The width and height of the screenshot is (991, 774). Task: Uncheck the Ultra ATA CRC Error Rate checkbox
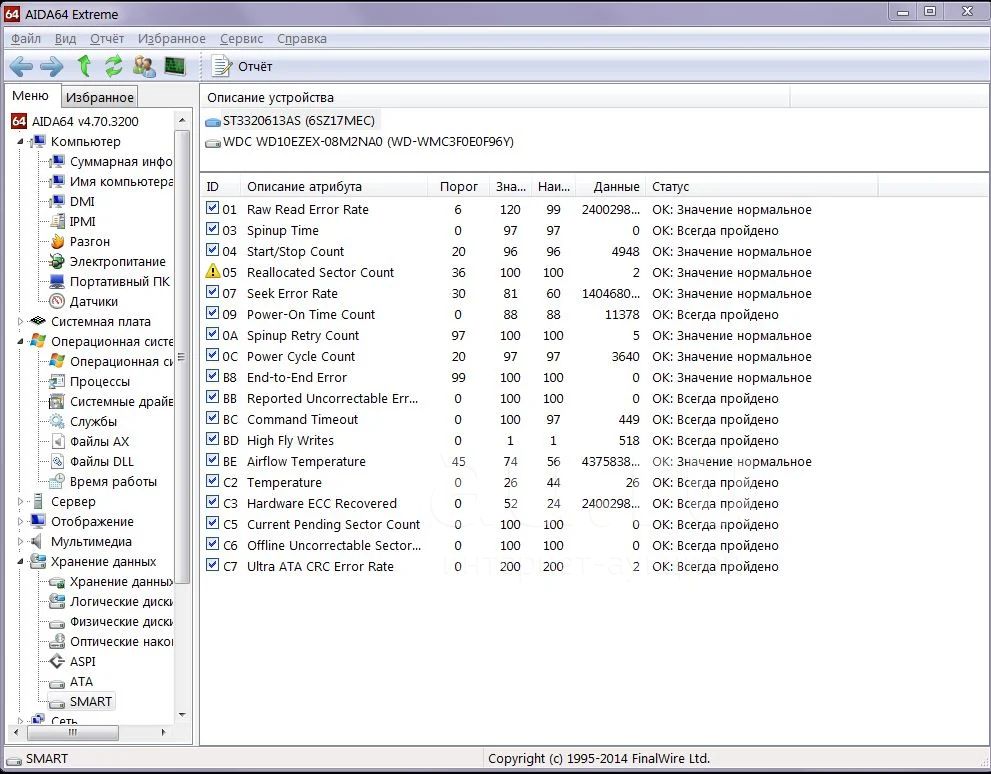212,565
